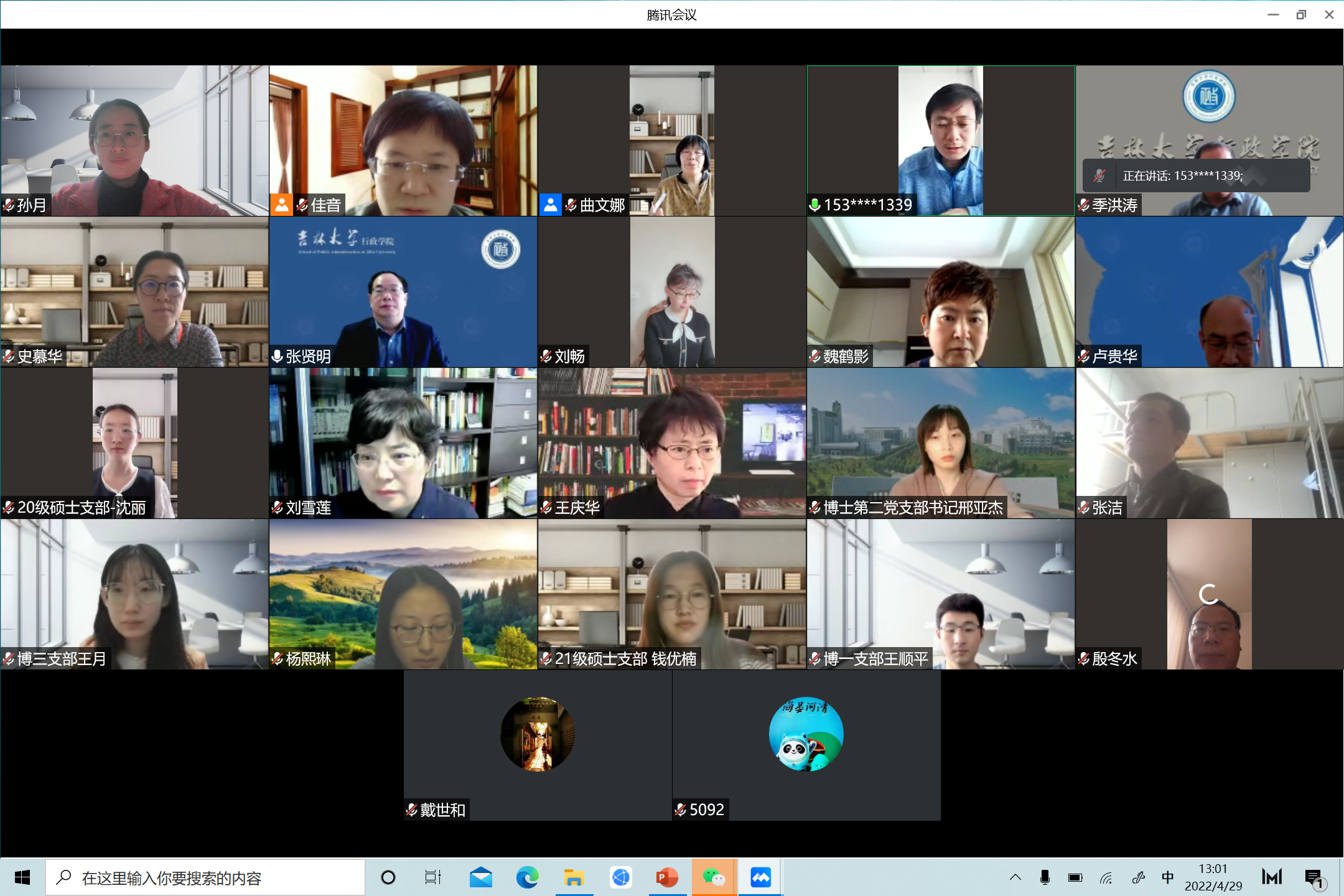Click muted mic icon in speaking notification
Image resolution: width=1344 pixels, height=896 pixels.
click(1100, 176)
